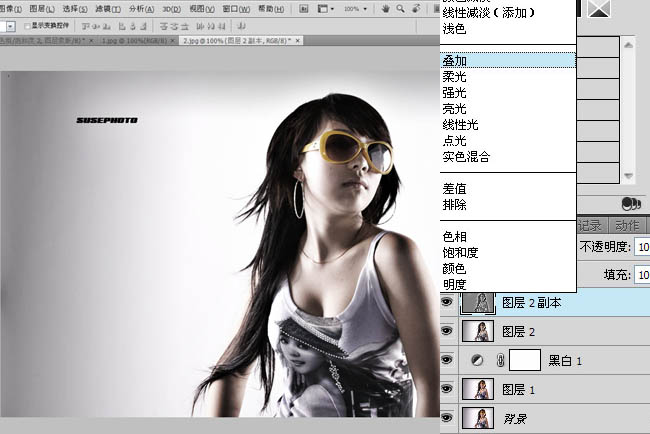Viewport: 650px width, 434px height.
Task: Click the layer mask link chain icon
Action: pos(499,358)
